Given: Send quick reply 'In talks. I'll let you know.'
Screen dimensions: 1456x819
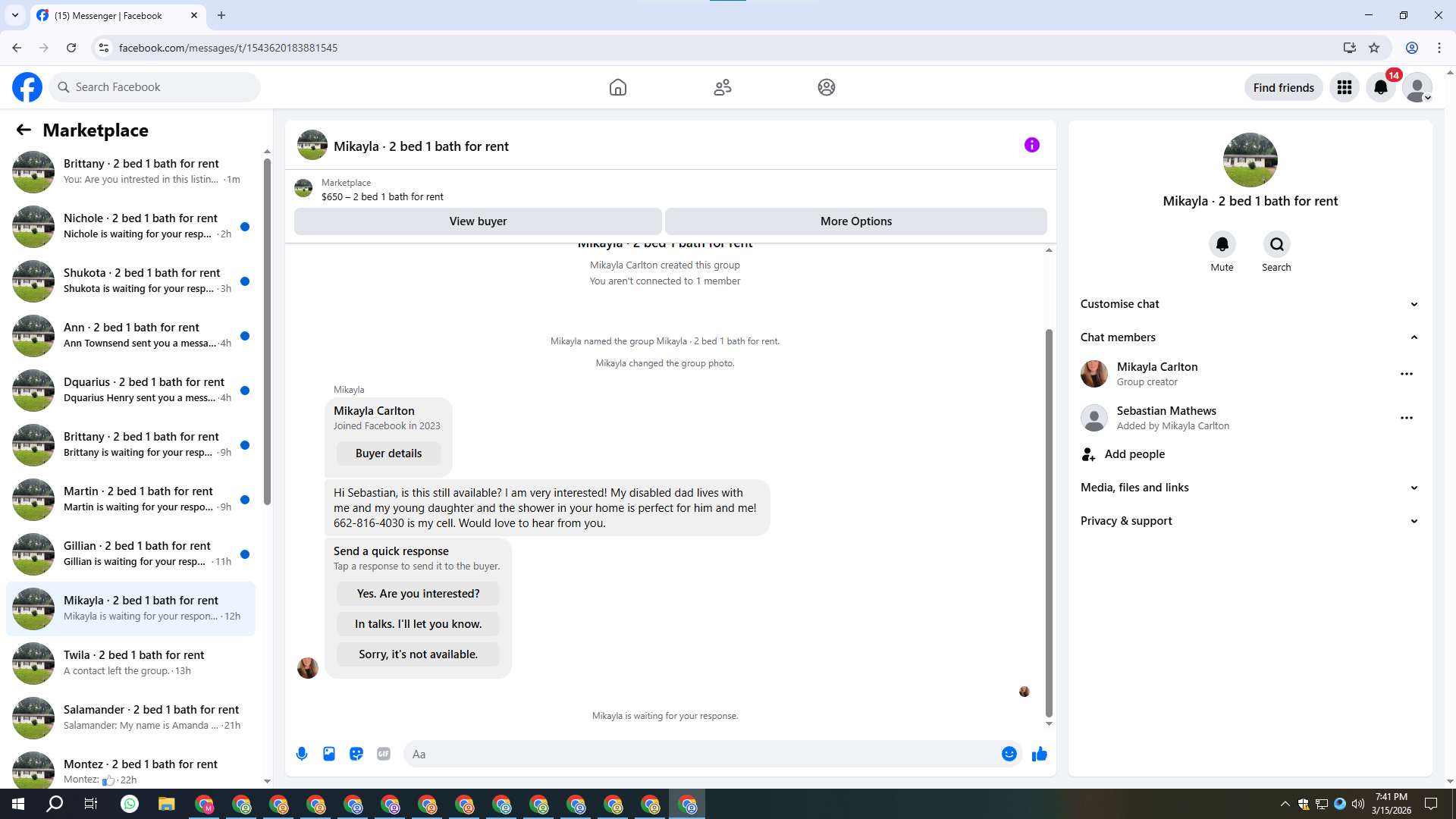Looking at the screenshot, I should pos(419,624).
